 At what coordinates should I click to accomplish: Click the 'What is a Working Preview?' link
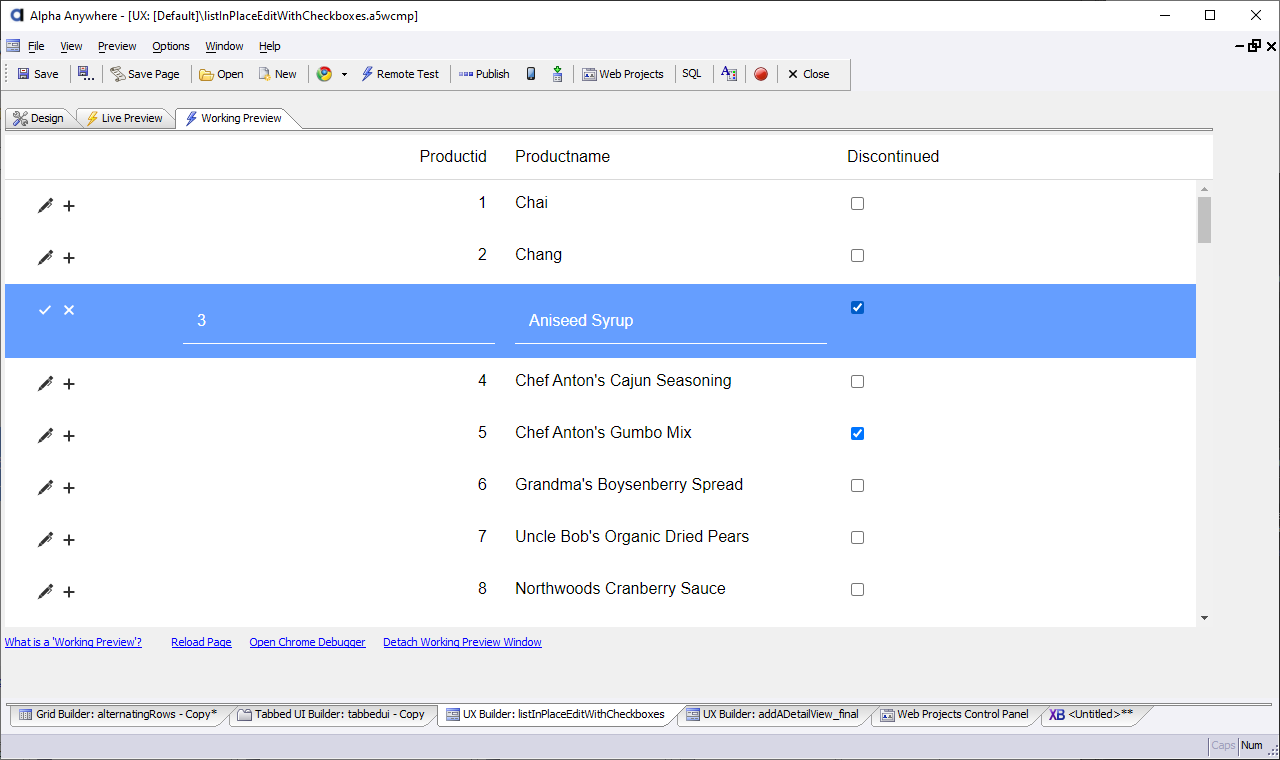pyautogui.click(x=73, y=642)
